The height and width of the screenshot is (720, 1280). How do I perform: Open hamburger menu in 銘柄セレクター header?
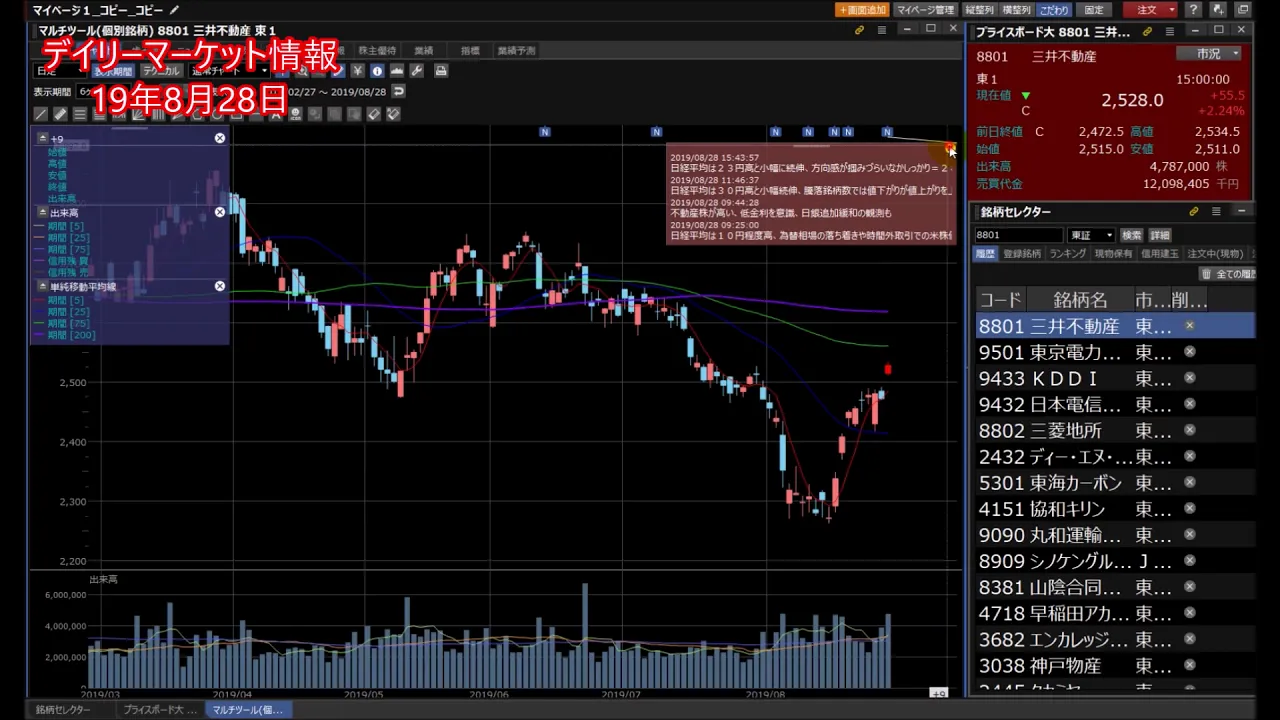(x=1216, y=212)
